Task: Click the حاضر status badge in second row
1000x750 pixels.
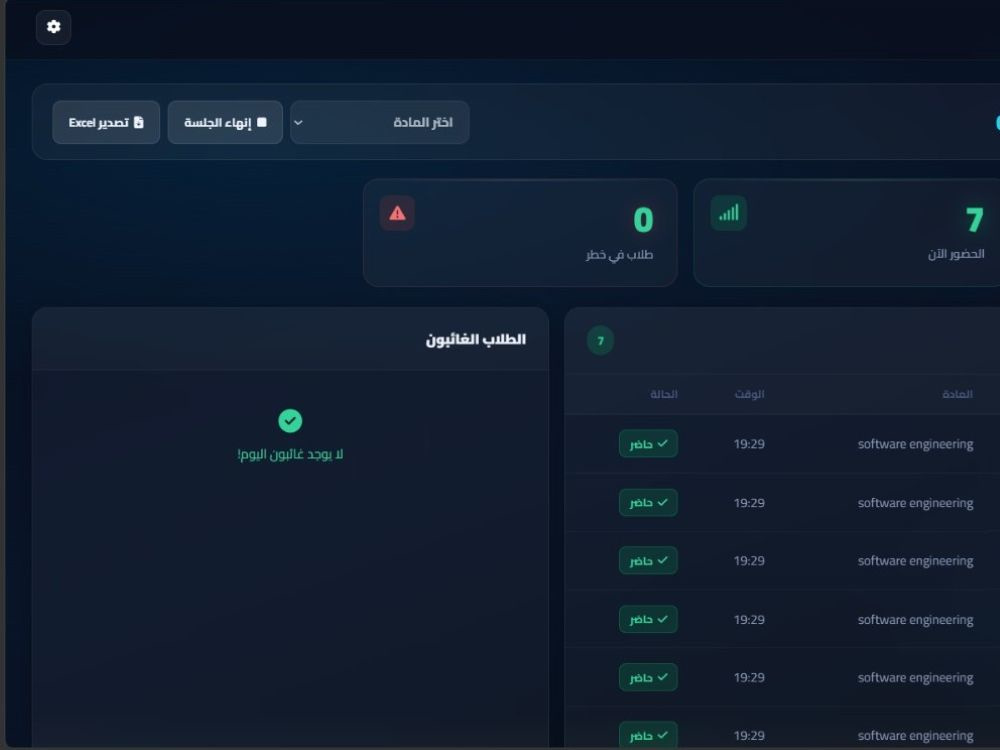Action: (648, 503)
